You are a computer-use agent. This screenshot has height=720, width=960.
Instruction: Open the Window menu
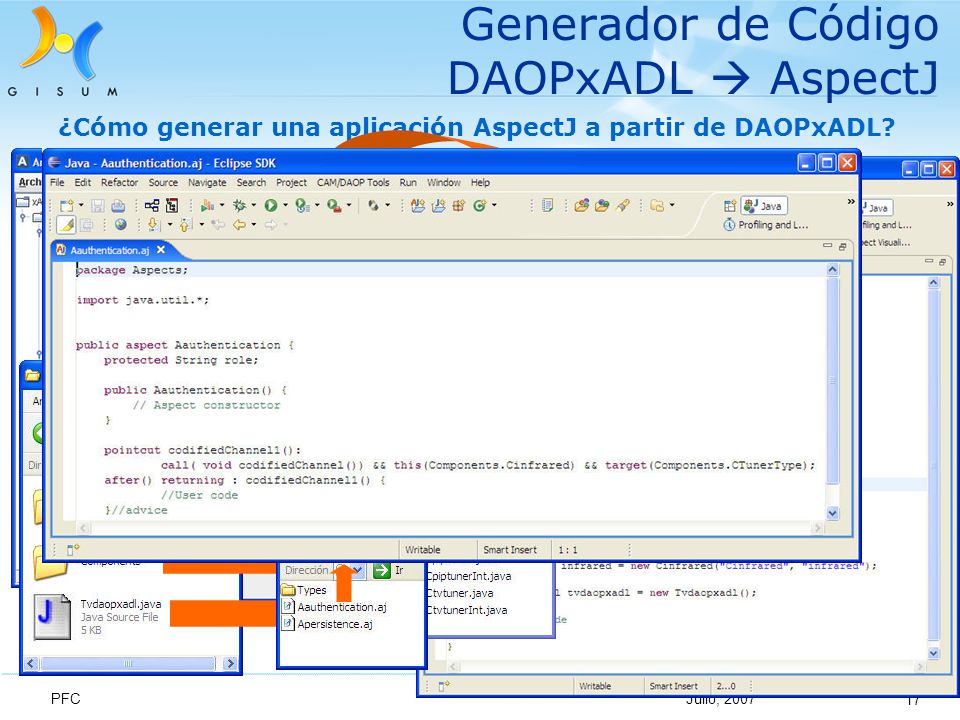(x=444, y=182)
